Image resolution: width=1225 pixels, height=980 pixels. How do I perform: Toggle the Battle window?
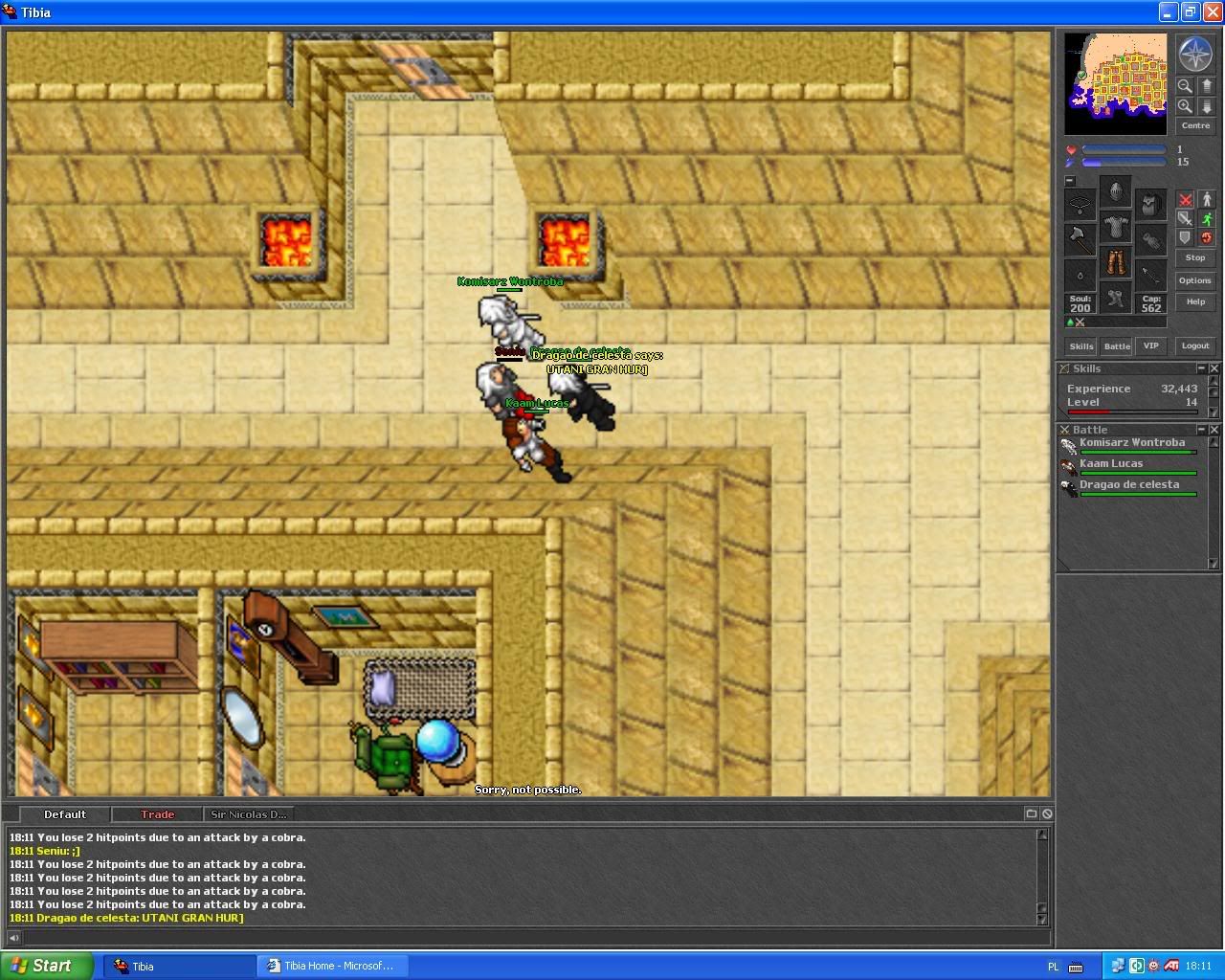click(x=1117, y=346)
